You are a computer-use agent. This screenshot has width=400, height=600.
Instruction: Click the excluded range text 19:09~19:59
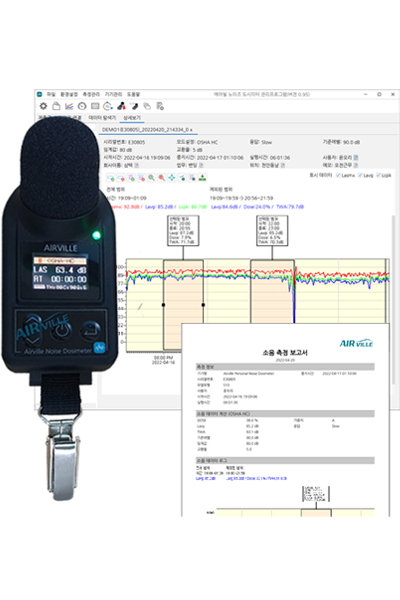coord(222,198)
